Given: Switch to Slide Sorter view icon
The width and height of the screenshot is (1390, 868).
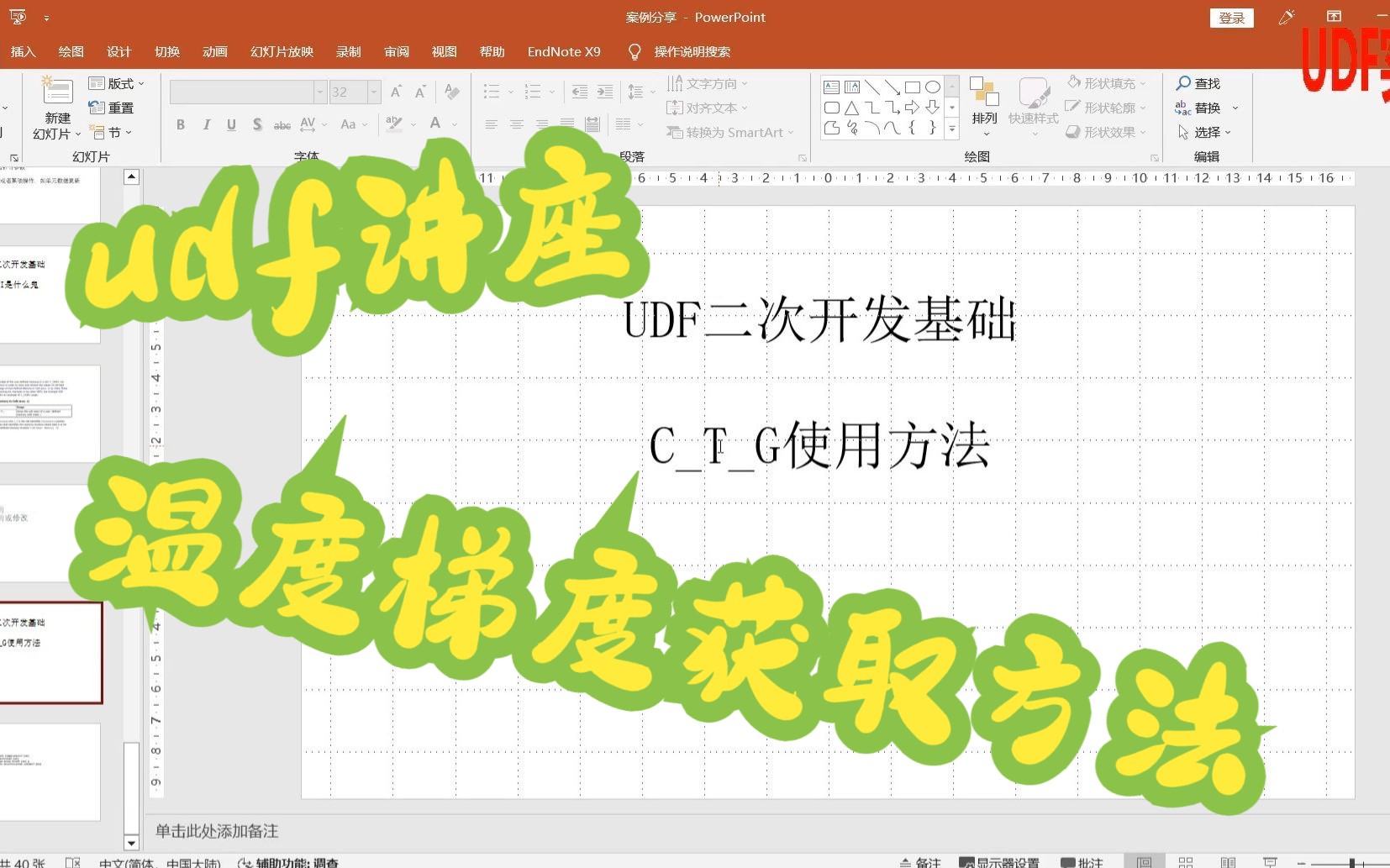Looking at the screenshot, I should 1186,862.
